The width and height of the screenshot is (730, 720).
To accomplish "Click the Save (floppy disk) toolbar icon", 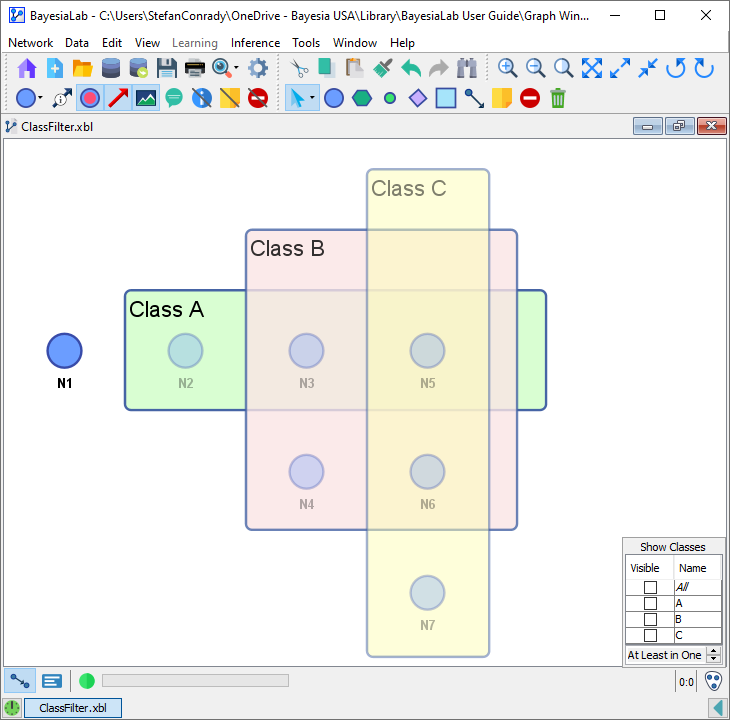I will (167, 68).
